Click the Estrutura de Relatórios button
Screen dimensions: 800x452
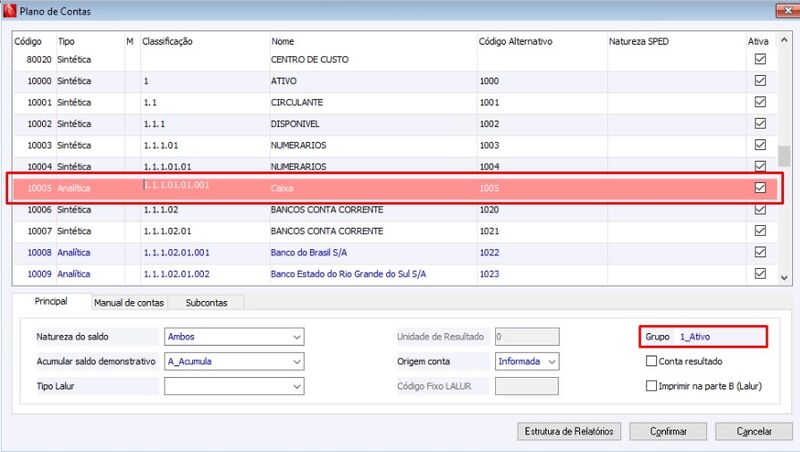tap(569, 432)
